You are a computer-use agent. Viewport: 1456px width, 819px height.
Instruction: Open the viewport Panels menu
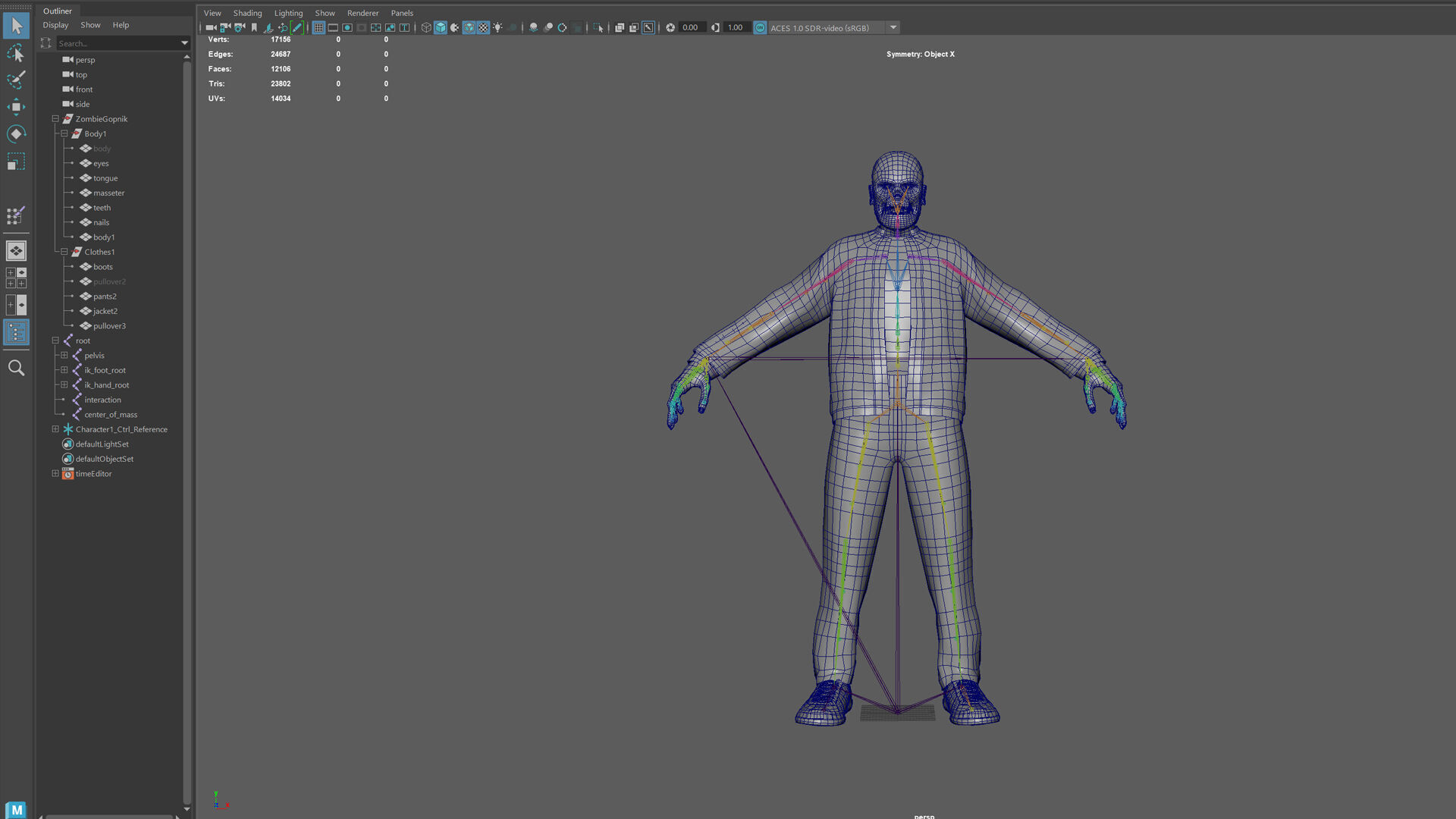tap(402, 13)
